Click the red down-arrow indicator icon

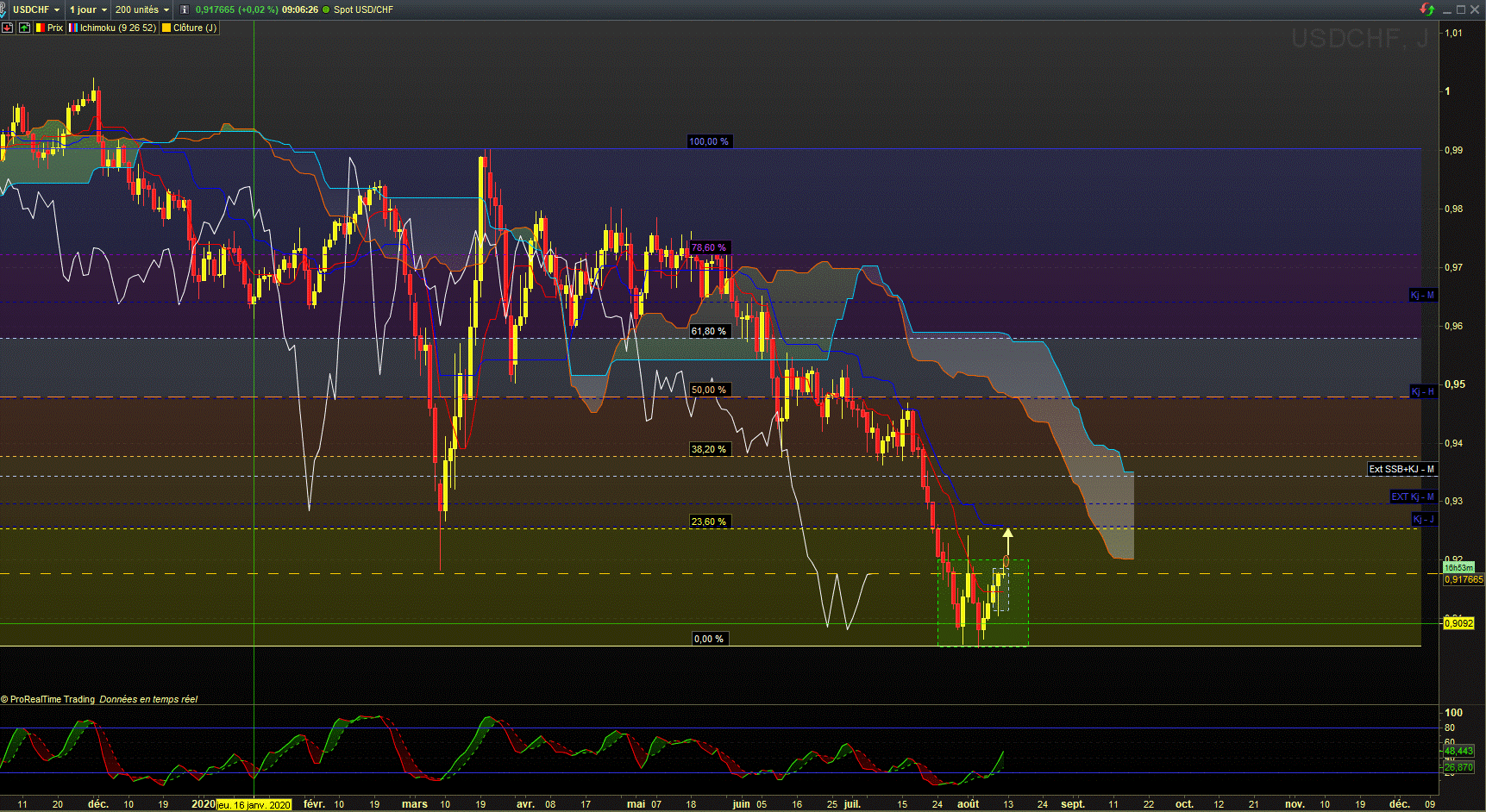(x=8, y=28)
